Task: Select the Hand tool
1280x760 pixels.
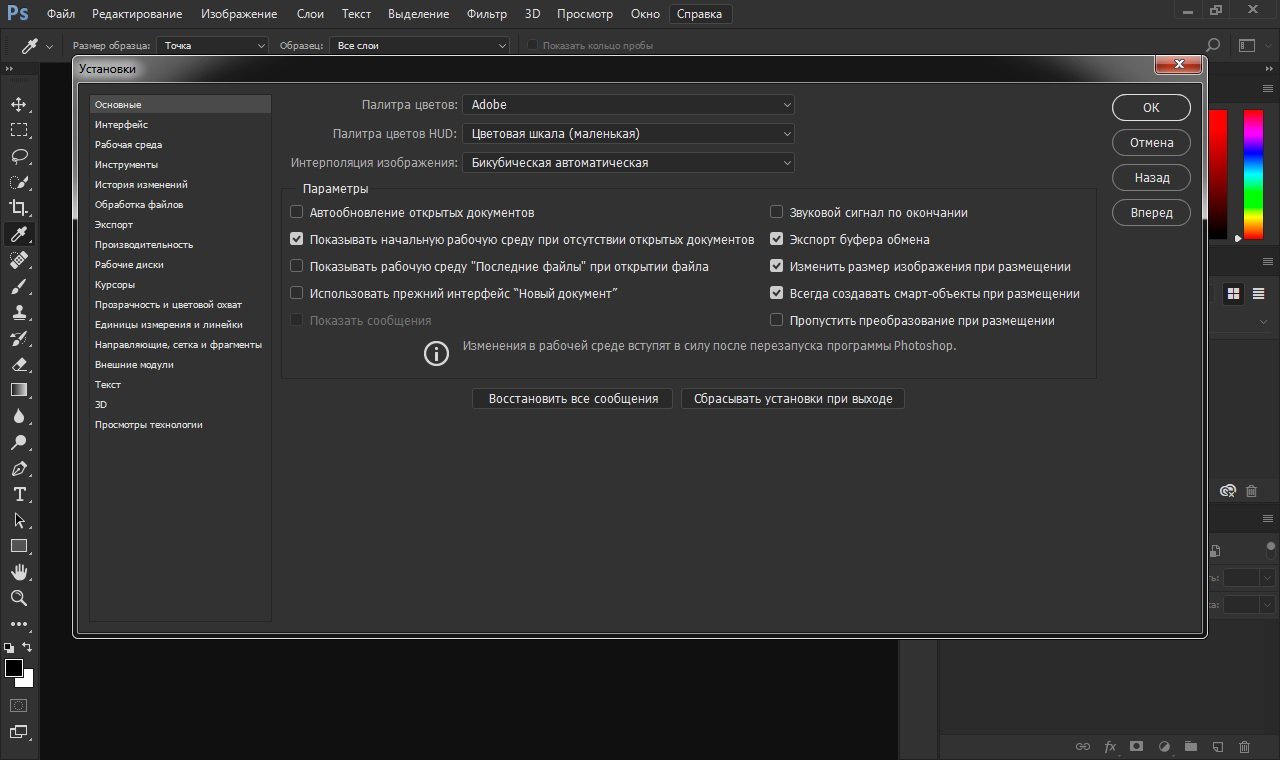Action: (18, 572)
